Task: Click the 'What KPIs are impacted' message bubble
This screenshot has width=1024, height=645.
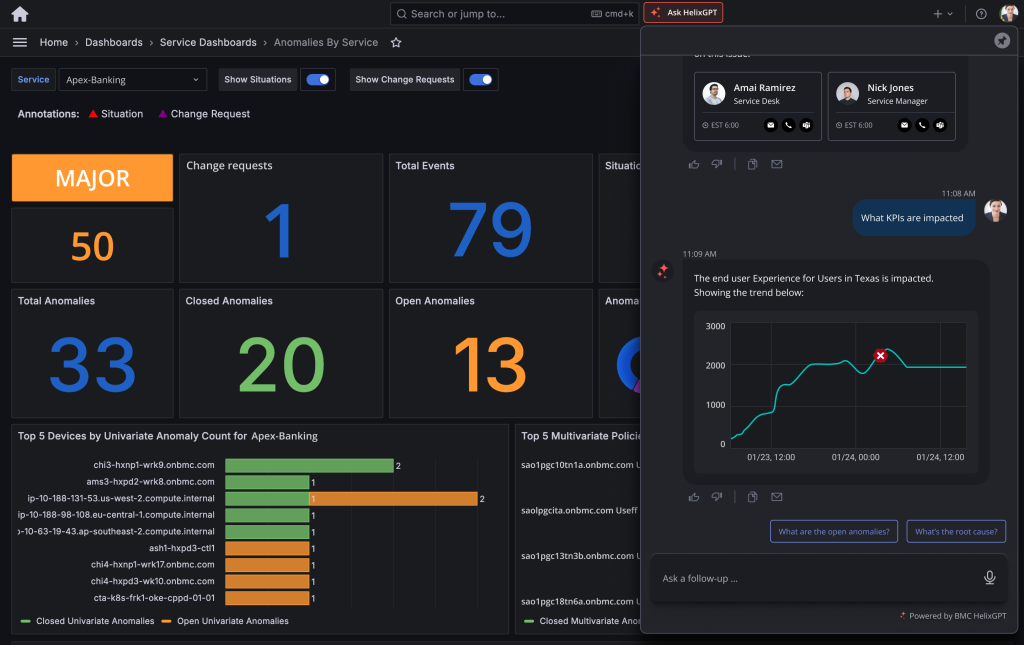Action: [912, 218]
